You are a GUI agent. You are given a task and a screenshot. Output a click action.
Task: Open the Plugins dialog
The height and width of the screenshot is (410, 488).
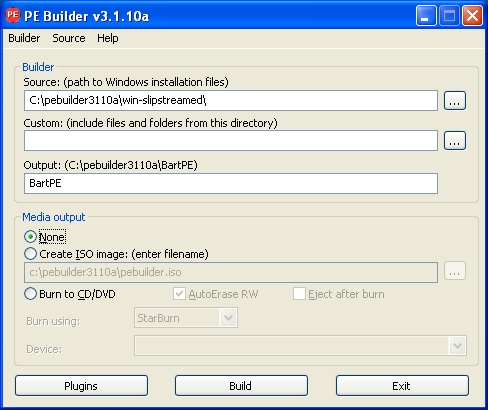[x=81, y=386]
